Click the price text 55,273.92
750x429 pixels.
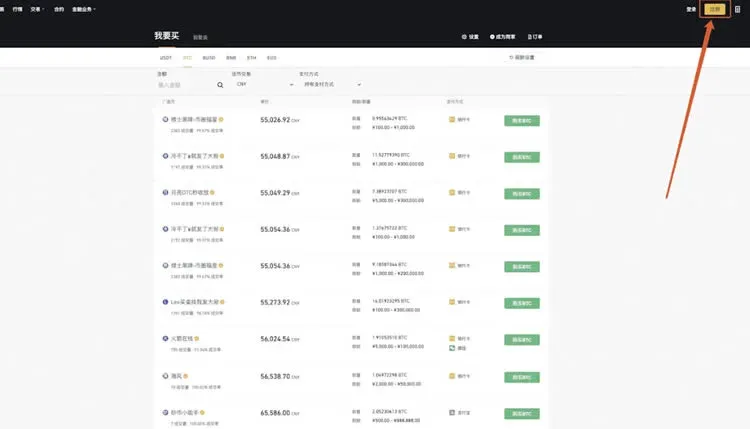click(x=275, y=302)
